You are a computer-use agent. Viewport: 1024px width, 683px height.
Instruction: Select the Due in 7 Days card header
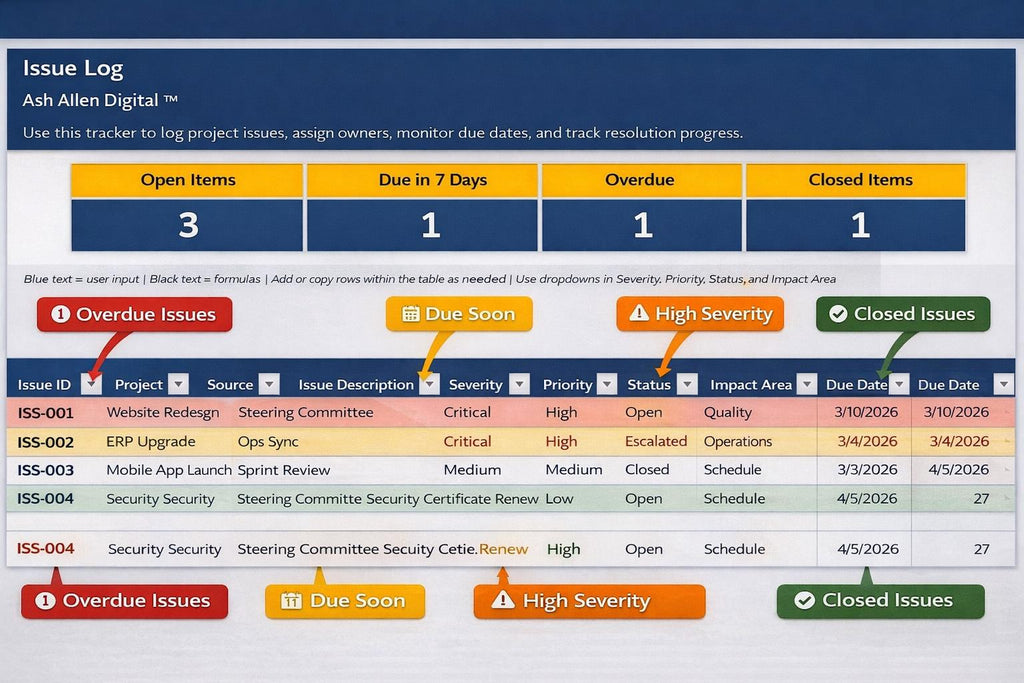pos(423,180)
